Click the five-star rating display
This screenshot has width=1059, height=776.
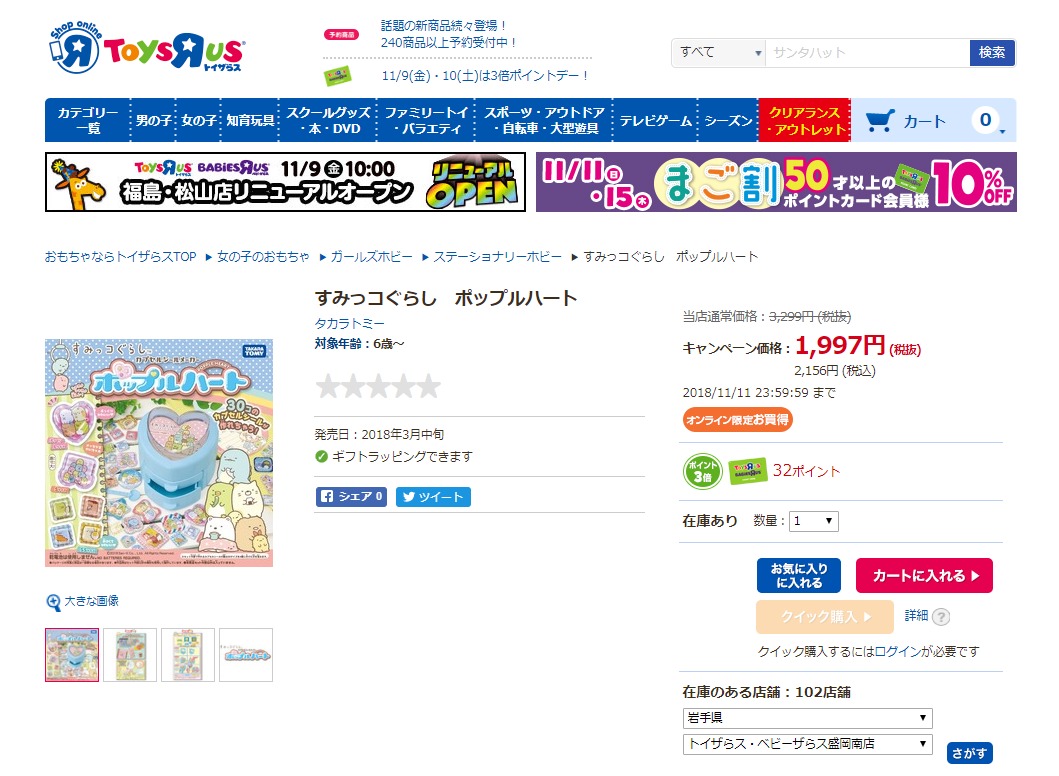tap(378, 386)
